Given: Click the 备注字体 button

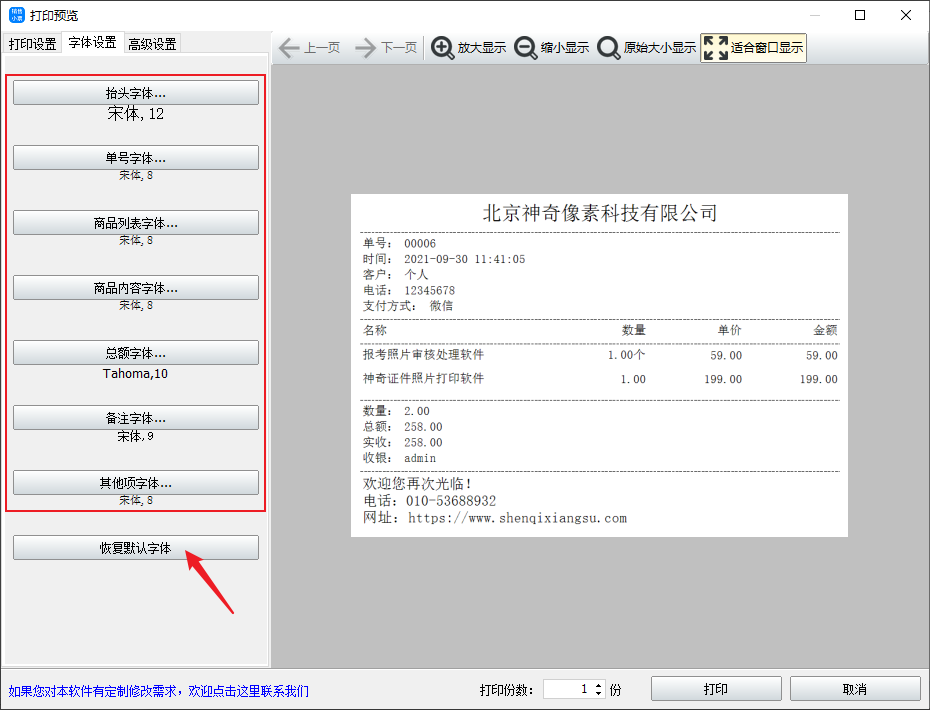Looking at the screenshot, I should coord(136,418).
